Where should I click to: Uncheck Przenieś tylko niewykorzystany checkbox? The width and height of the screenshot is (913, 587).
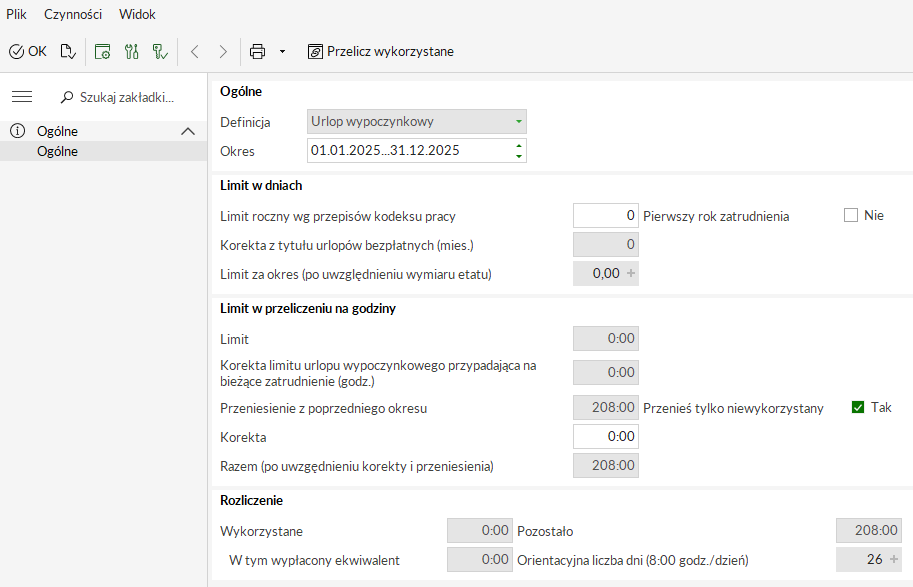(857, 407)
